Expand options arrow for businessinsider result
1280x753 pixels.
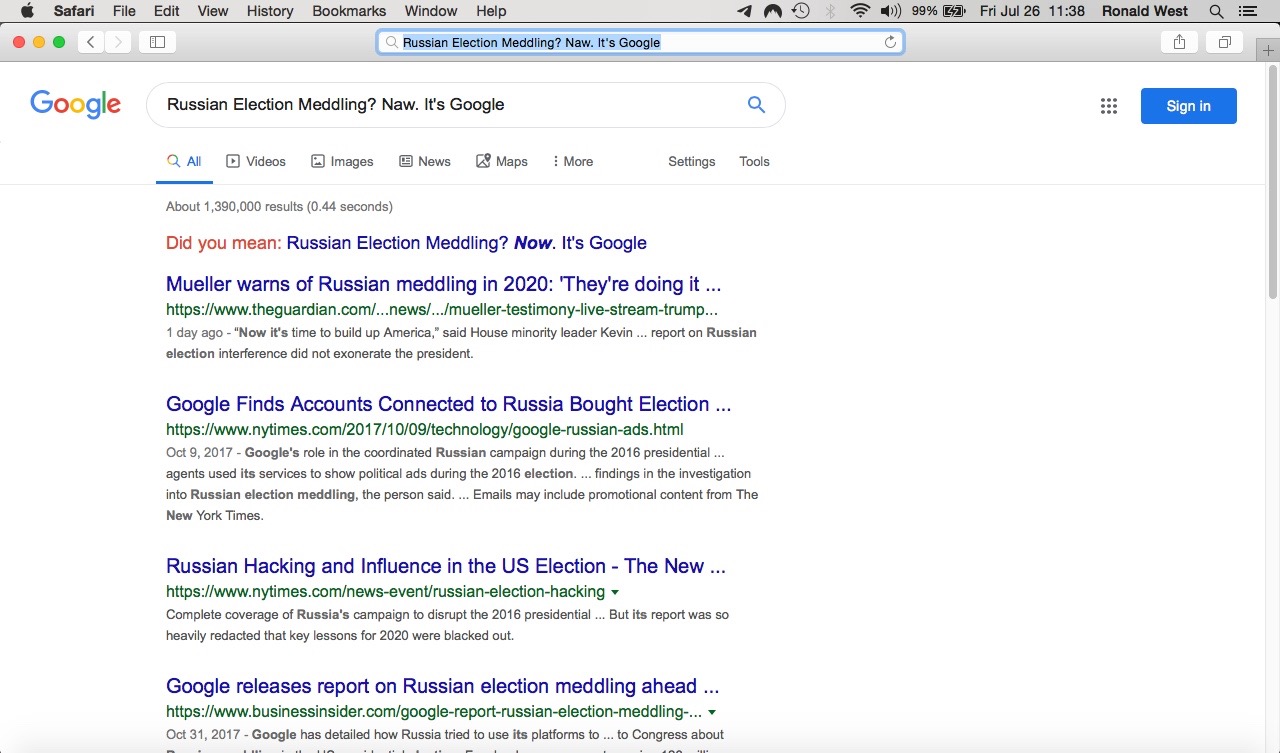point(711,713)
